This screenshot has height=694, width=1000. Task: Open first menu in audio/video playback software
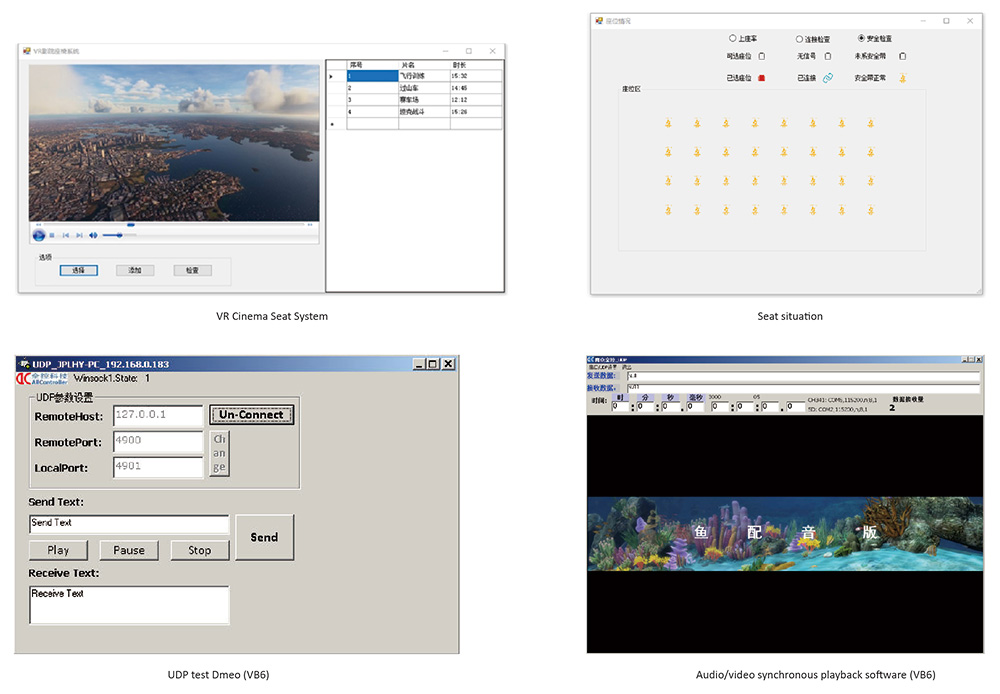click(x=602, y=367)
